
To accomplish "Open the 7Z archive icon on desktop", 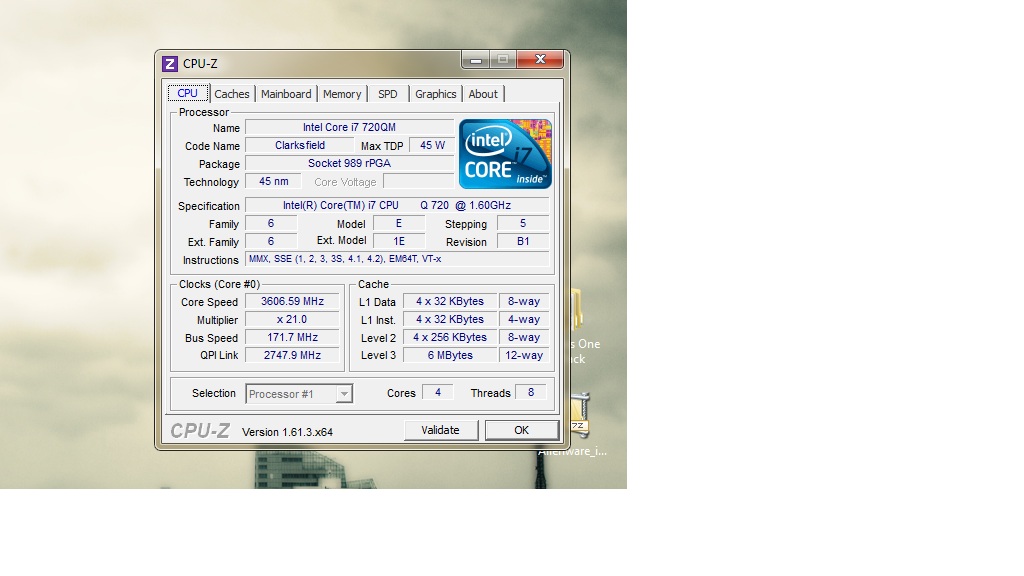I will coord(580,416).
